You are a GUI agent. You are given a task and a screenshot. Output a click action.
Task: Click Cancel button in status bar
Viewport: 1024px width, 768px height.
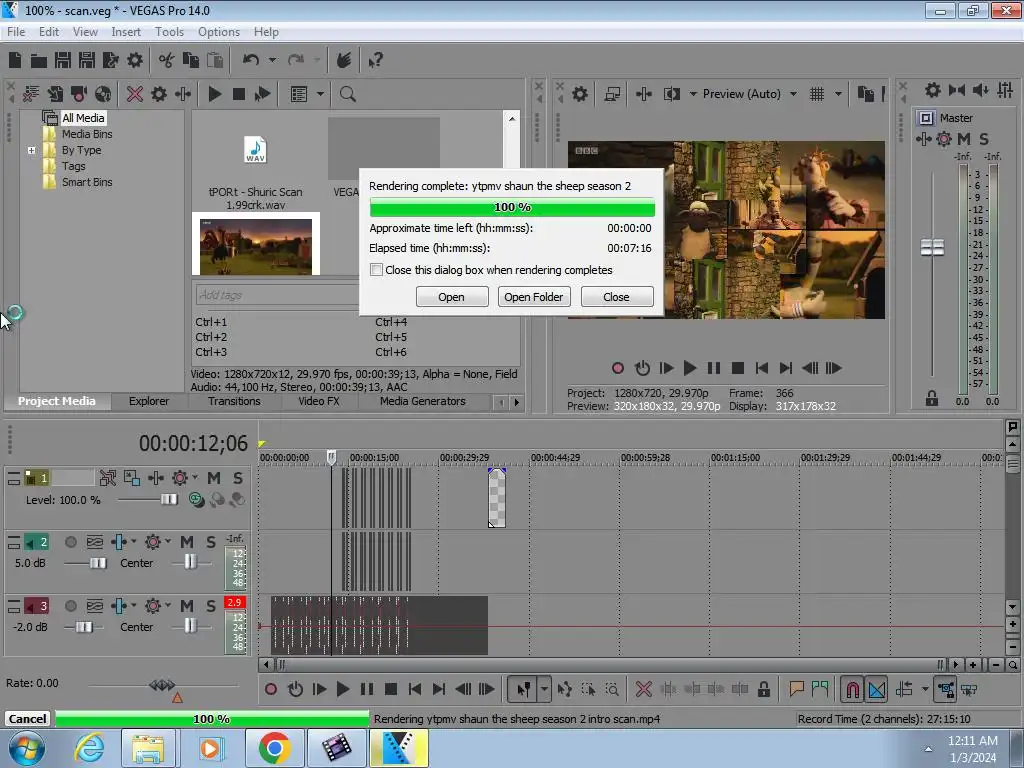tap(27, 718)
